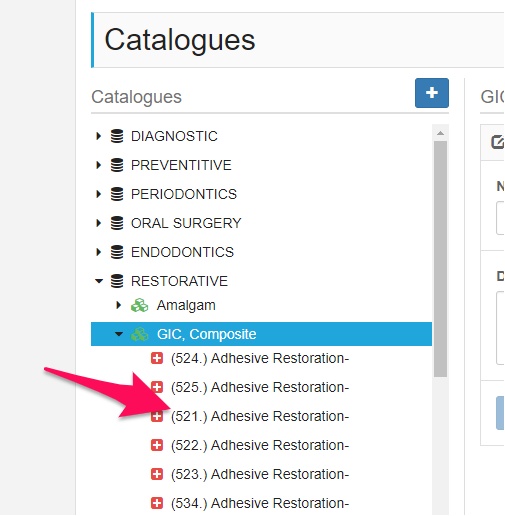Click the DIAGNOSTIC database stack icon
The image size is (505, 516).
pyautogui.click(x=117, y=136)
